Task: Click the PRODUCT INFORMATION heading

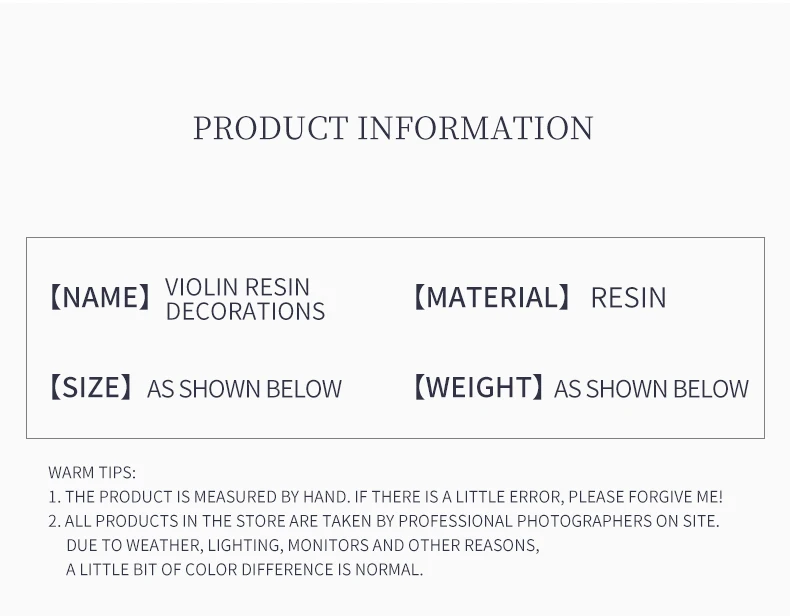Action: [393, 128]
